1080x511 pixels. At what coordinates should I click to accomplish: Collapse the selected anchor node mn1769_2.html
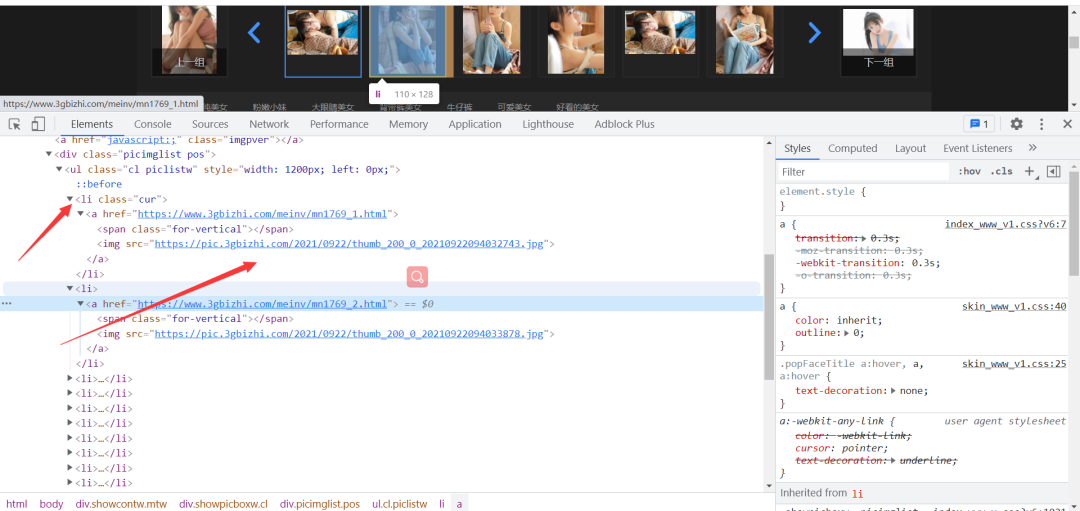click(x=80, y=304)
